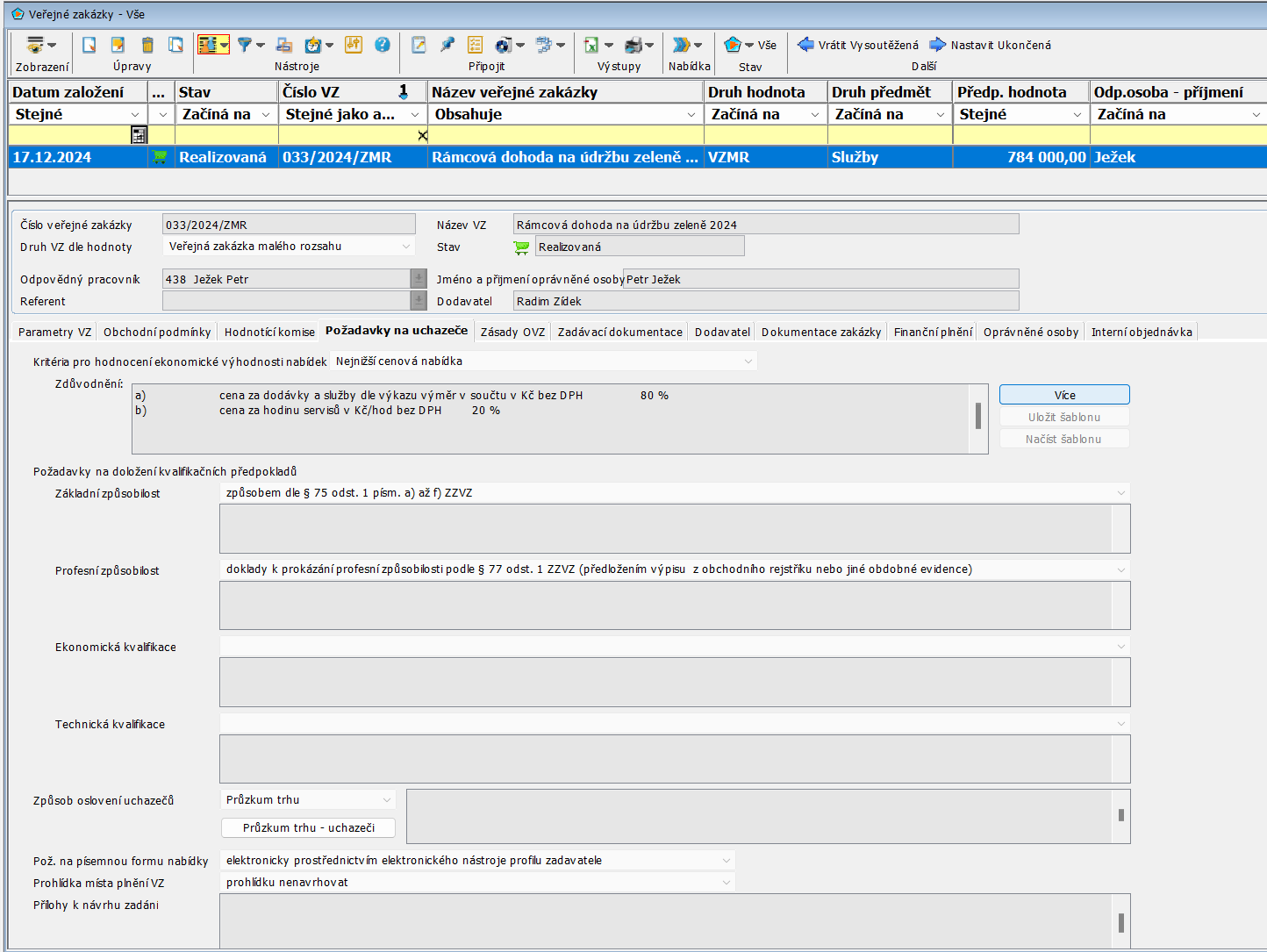The height and width of the screenshot is (952, 1267).
Task: Click the trash can delete icon
Action: point(147,45)
